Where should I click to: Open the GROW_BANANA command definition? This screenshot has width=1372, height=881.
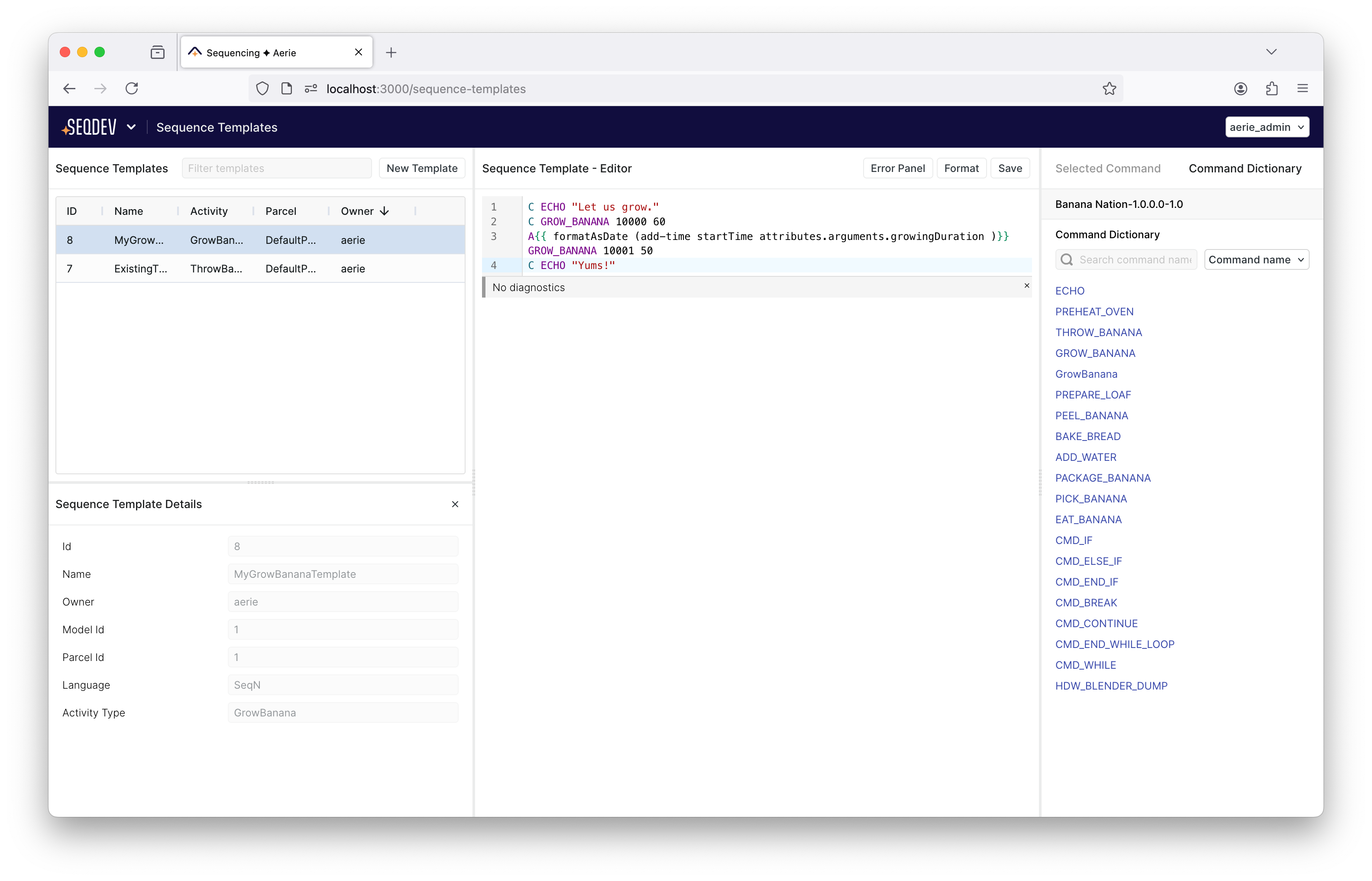[x=1095, y=353]
